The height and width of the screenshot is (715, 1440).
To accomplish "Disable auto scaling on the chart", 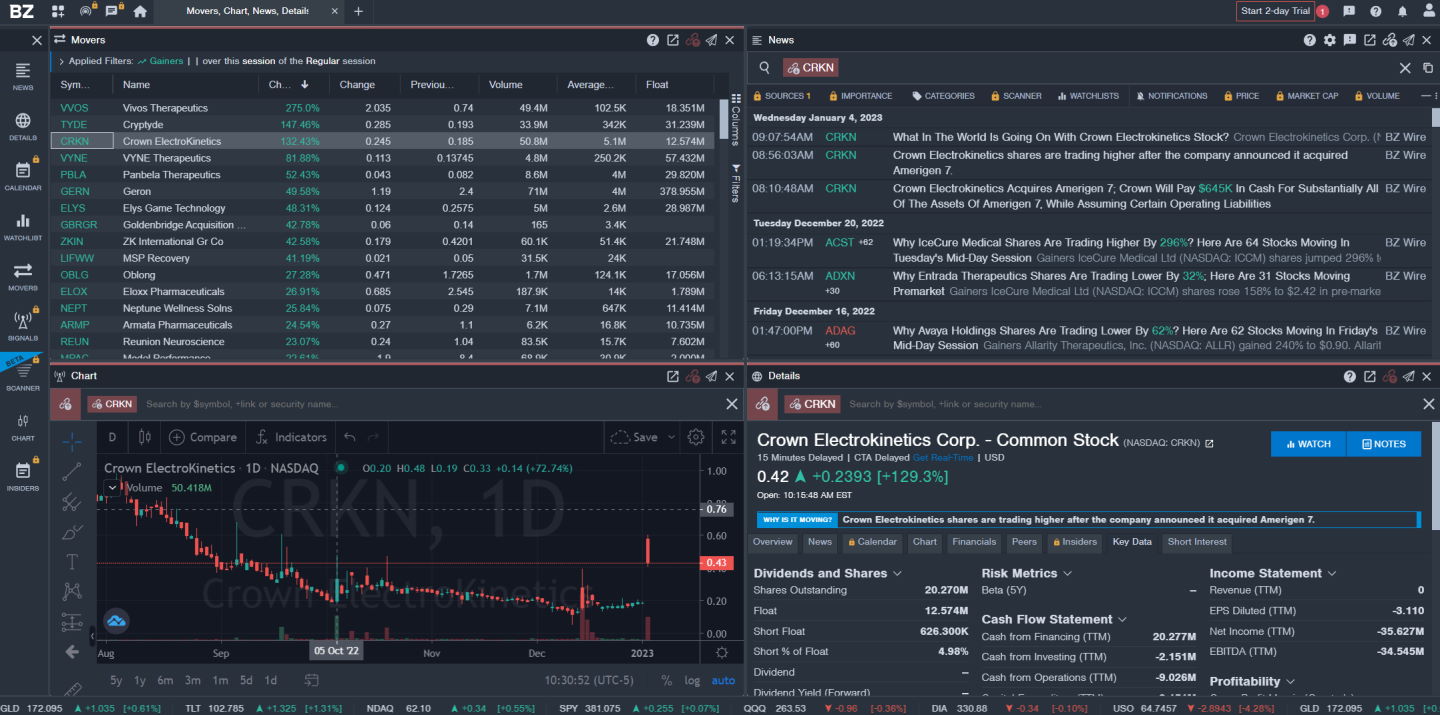I will click(x=723, y=680).
